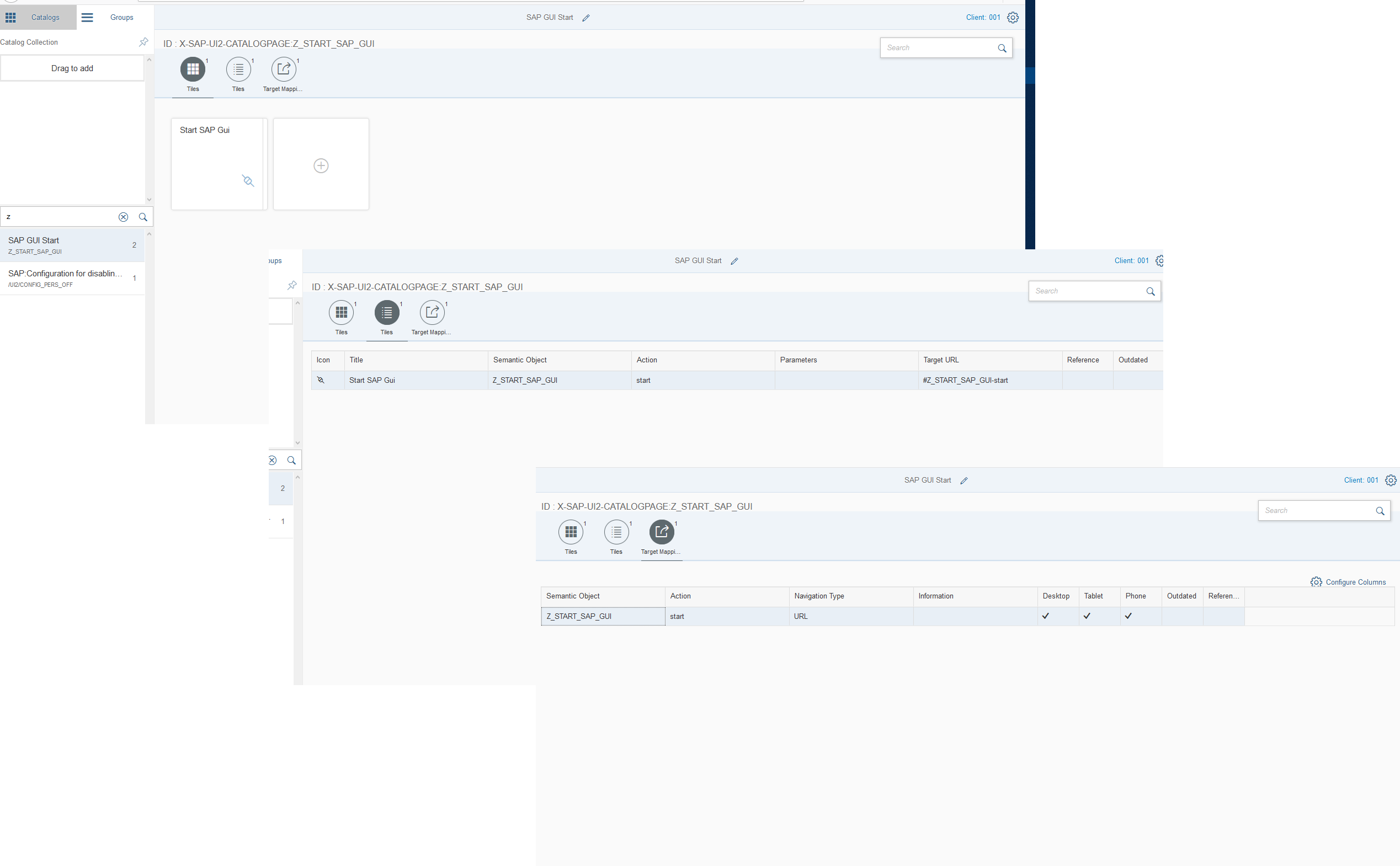1400x866 pixels.
Task: Edit SAP GUI Start title in bottom panel
Action: 964,481
